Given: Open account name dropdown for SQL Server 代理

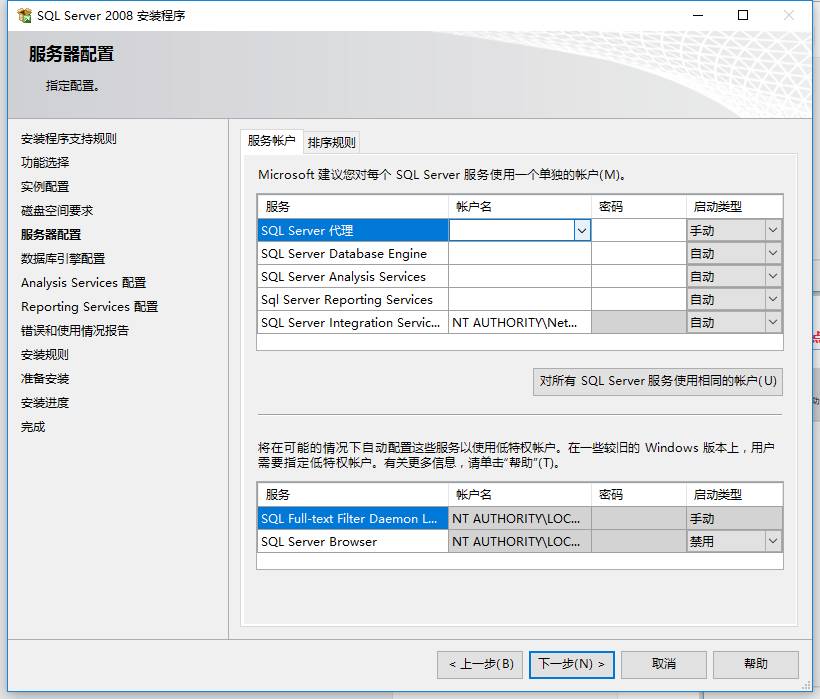Looking at the screenshot, I should click(581, 230).
